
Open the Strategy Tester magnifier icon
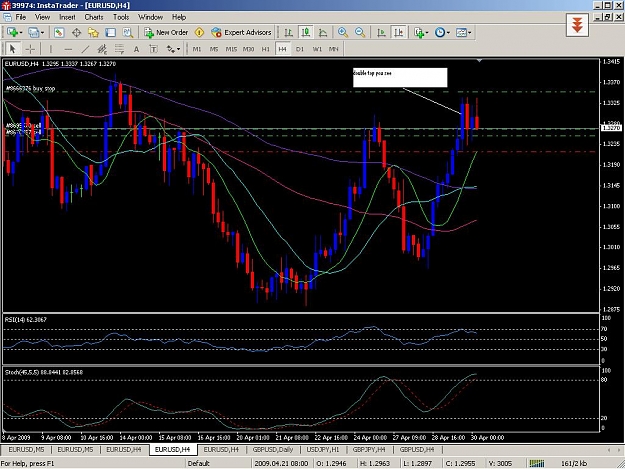[128, 32]
